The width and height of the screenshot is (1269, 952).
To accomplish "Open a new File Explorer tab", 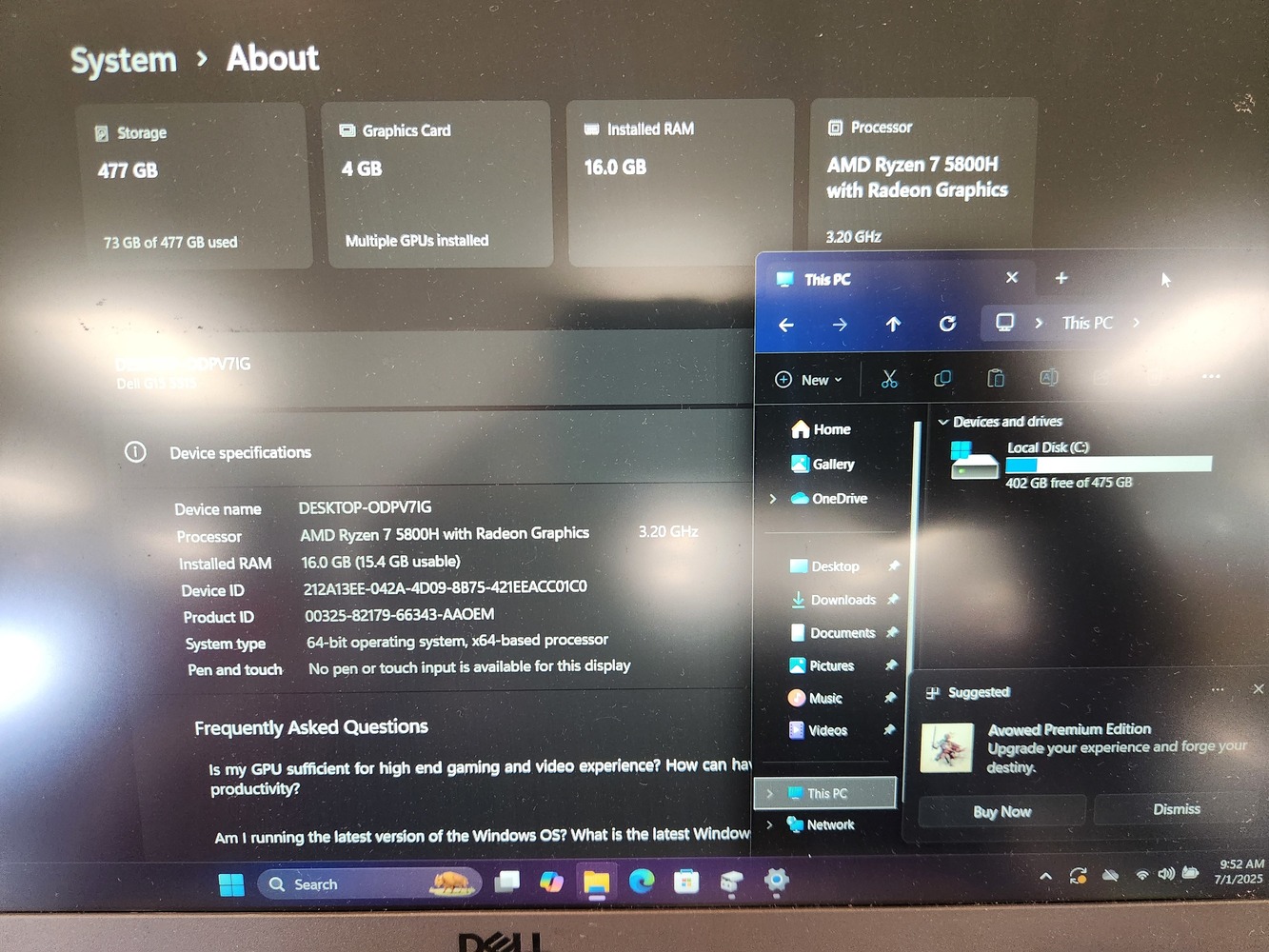I will point(1061,278).
